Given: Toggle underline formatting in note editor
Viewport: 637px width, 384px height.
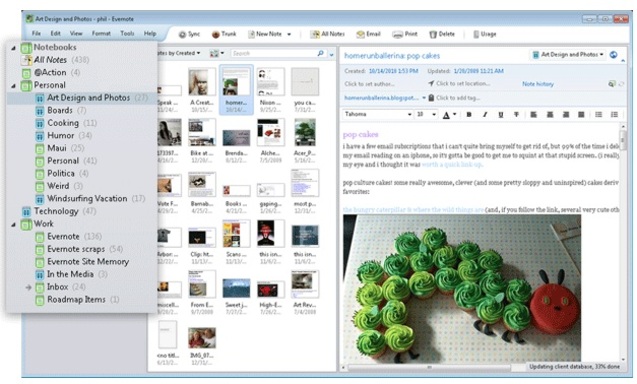Looking at the screenshot, I should 500,115.
